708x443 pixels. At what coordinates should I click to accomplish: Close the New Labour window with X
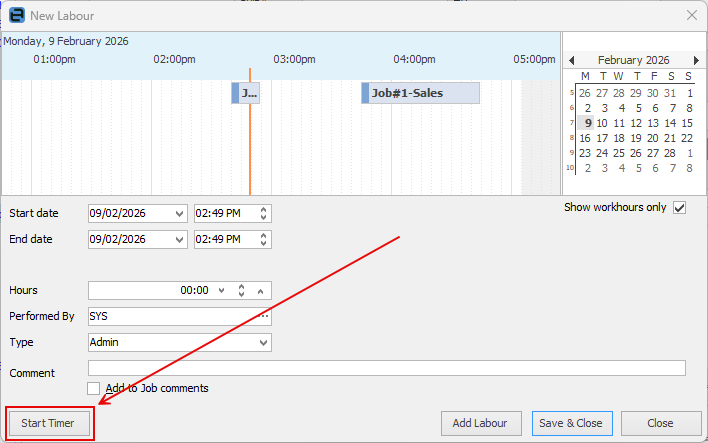tap(691, 15)
